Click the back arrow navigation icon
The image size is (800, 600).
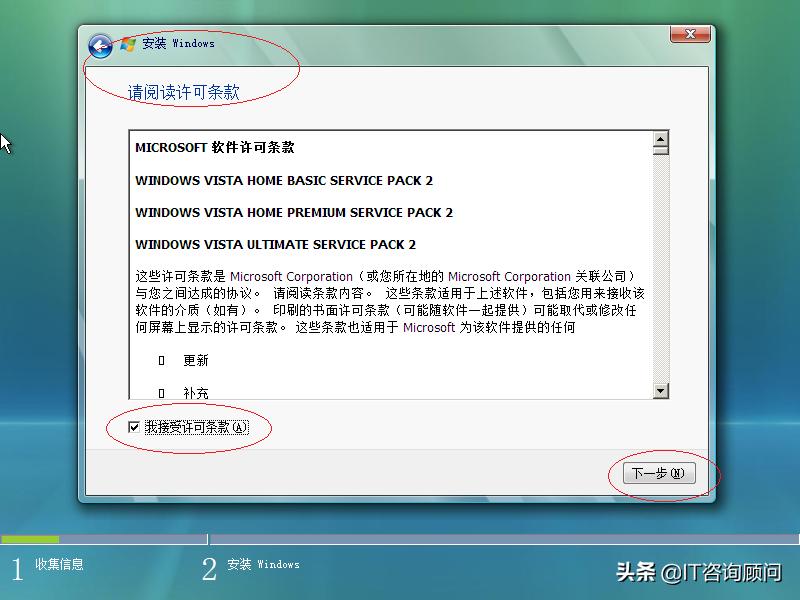click(x=99, y=44)
